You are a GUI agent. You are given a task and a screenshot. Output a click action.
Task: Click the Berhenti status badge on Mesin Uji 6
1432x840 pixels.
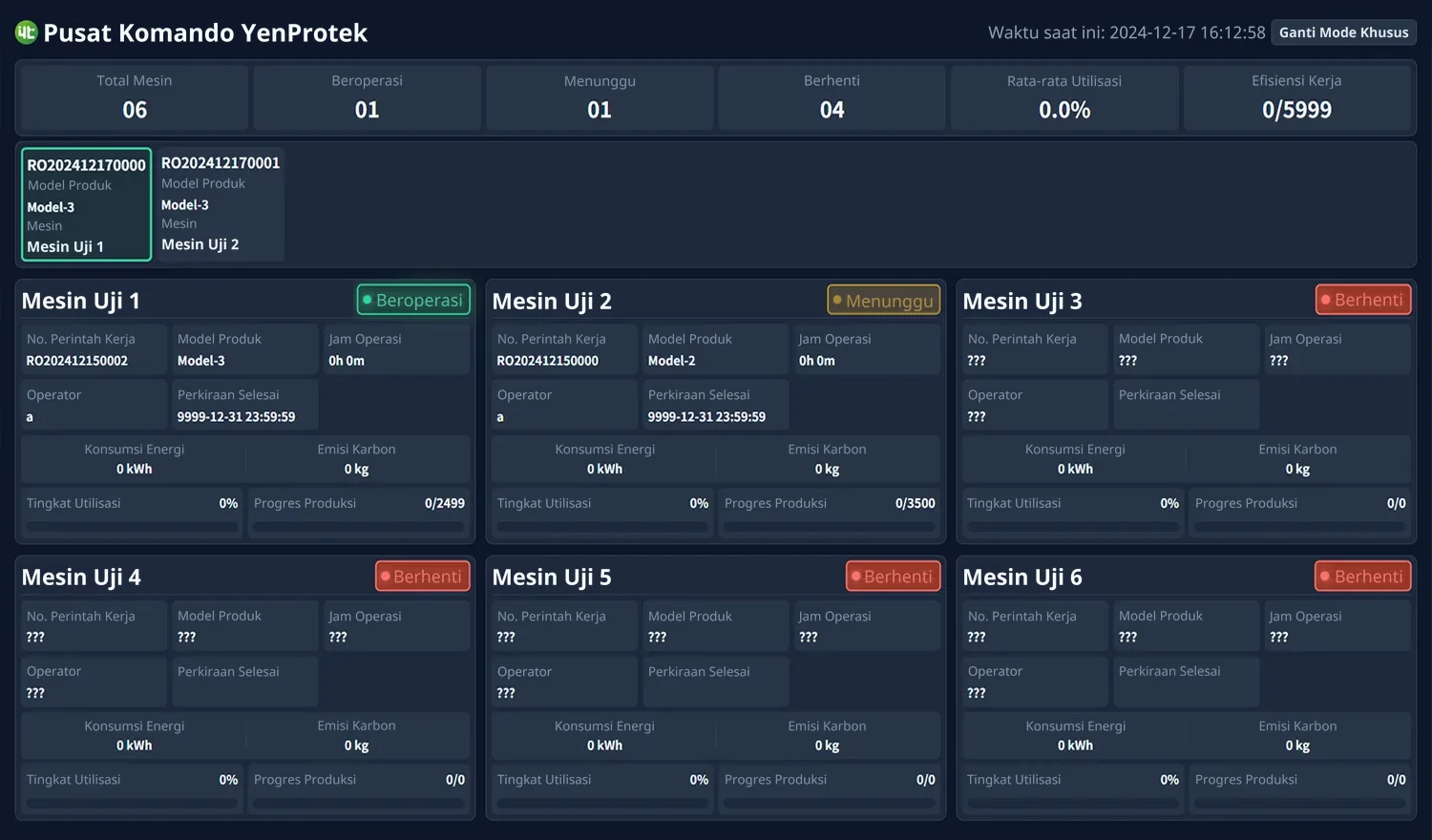click(1363, 577)
